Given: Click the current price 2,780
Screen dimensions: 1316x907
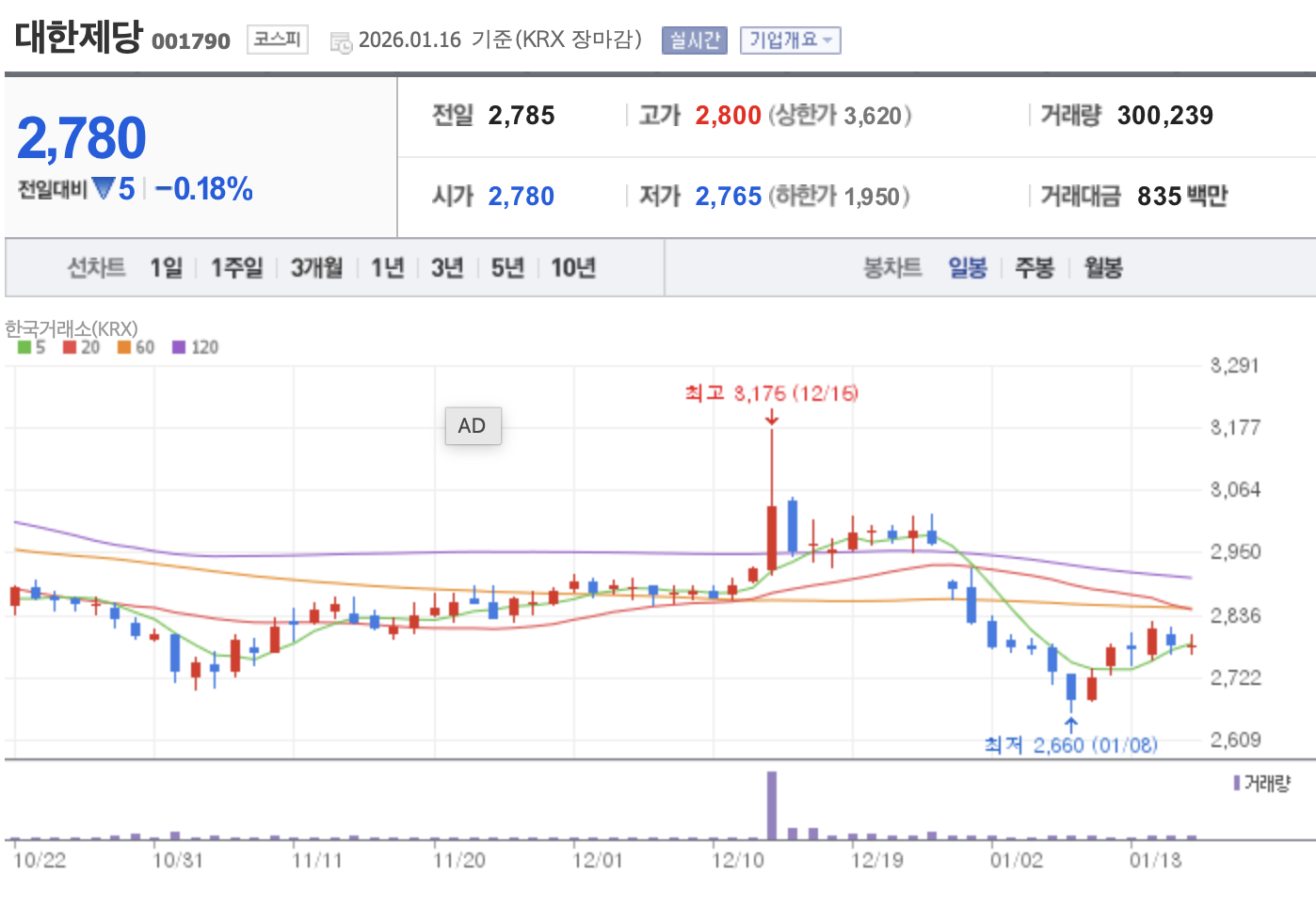Looking at the screenshot, I should tap(82, 138).
